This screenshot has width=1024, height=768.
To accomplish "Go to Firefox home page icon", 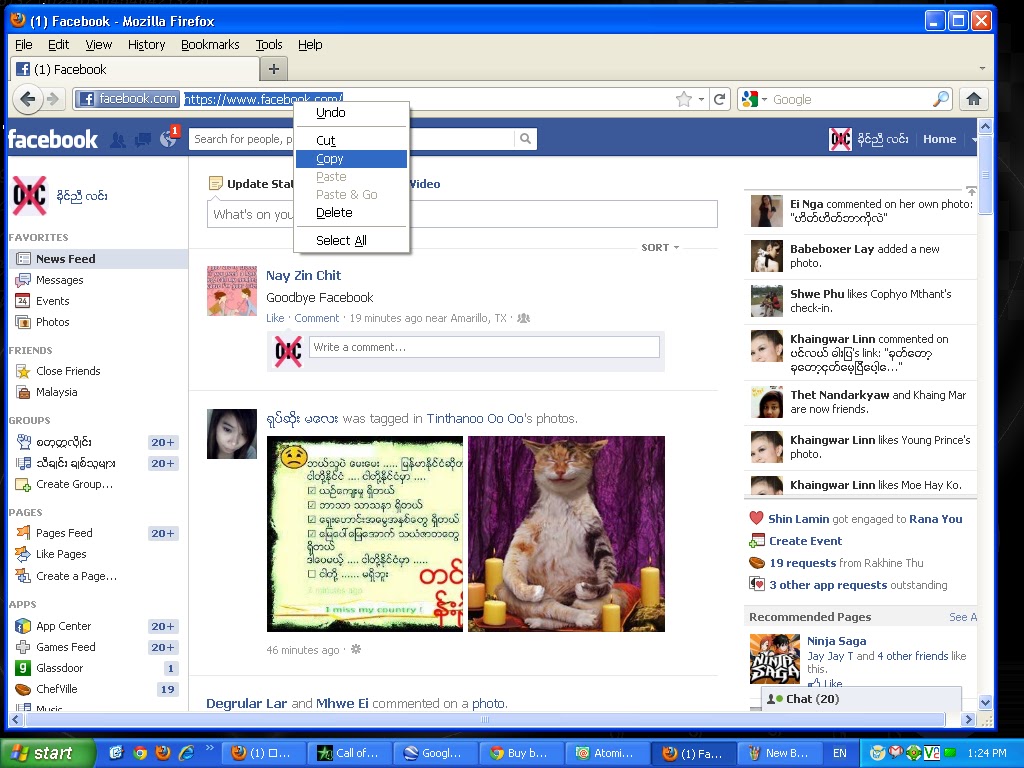I will pyautogui.click(x=974, y=99).
